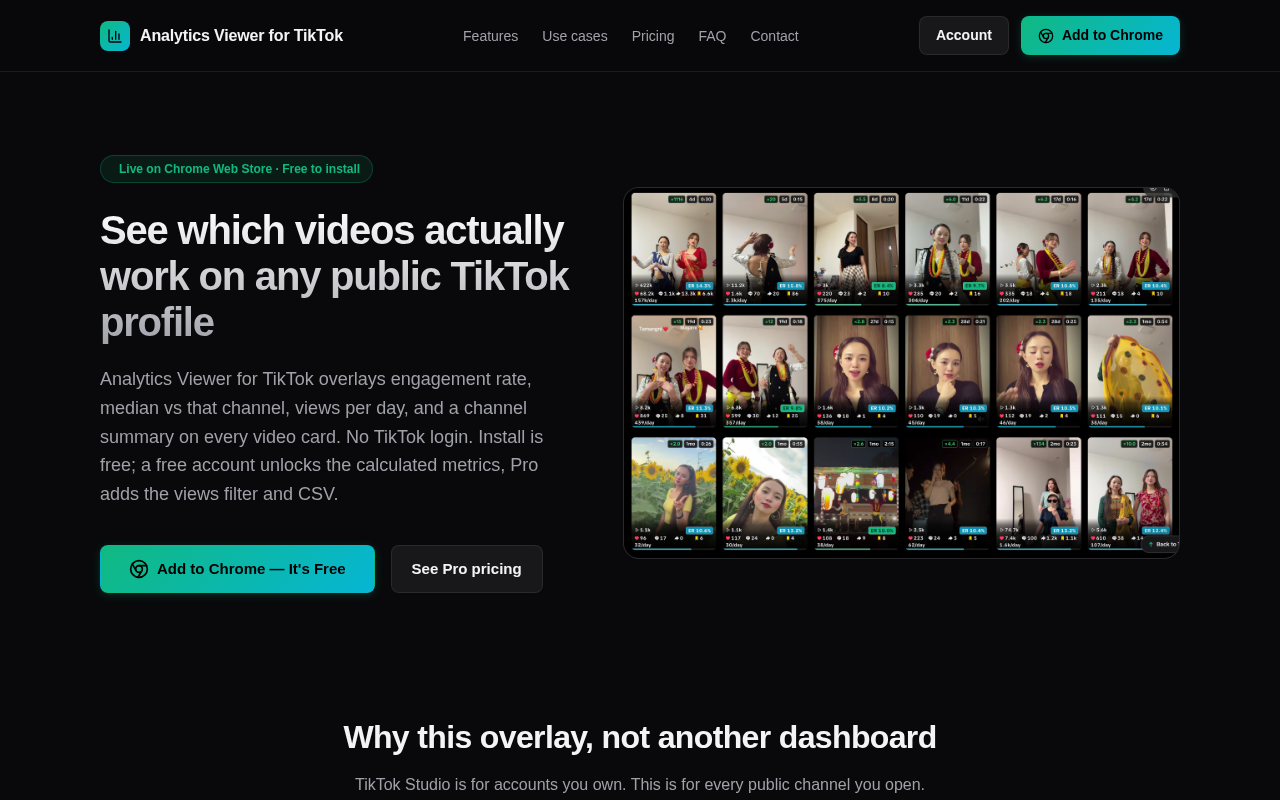Click the TikTok video grid screenshot image
Image resolution: width=1280 pixels, height=800 pixels.
[x=901, y=373]
